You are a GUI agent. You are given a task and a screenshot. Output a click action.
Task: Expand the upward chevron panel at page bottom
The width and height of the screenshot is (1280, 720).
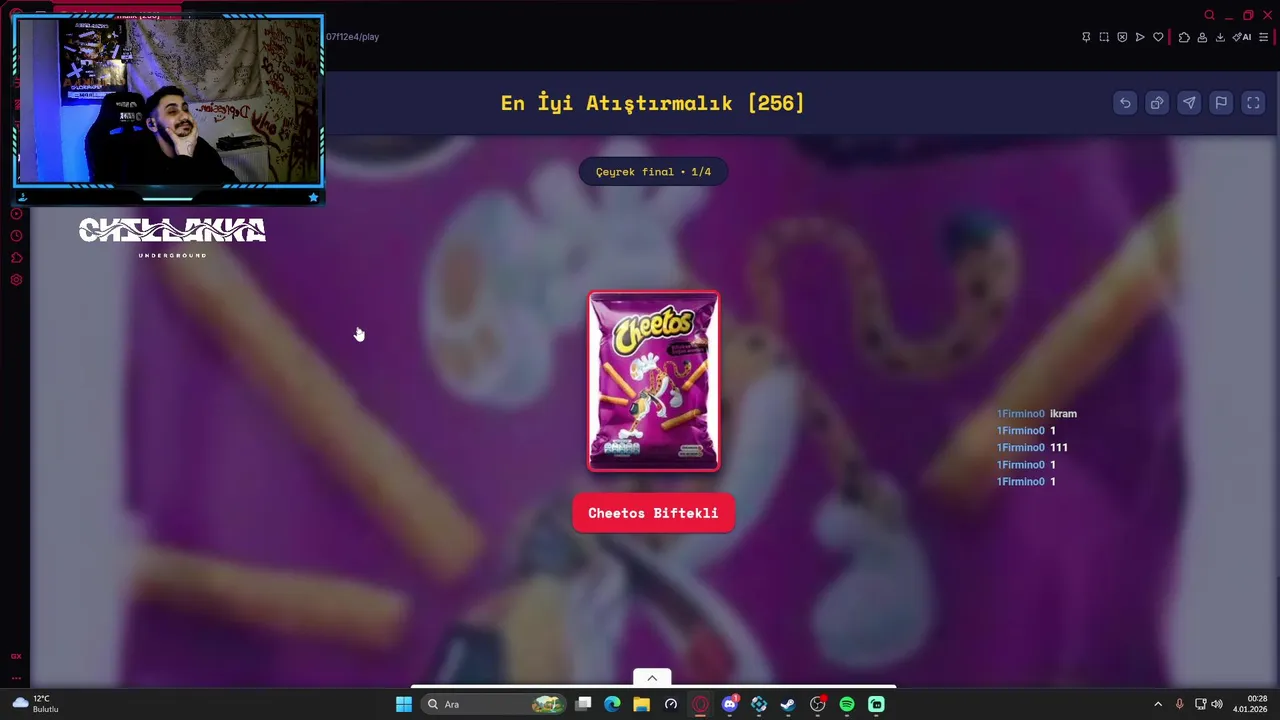click(x=652, y=678)
